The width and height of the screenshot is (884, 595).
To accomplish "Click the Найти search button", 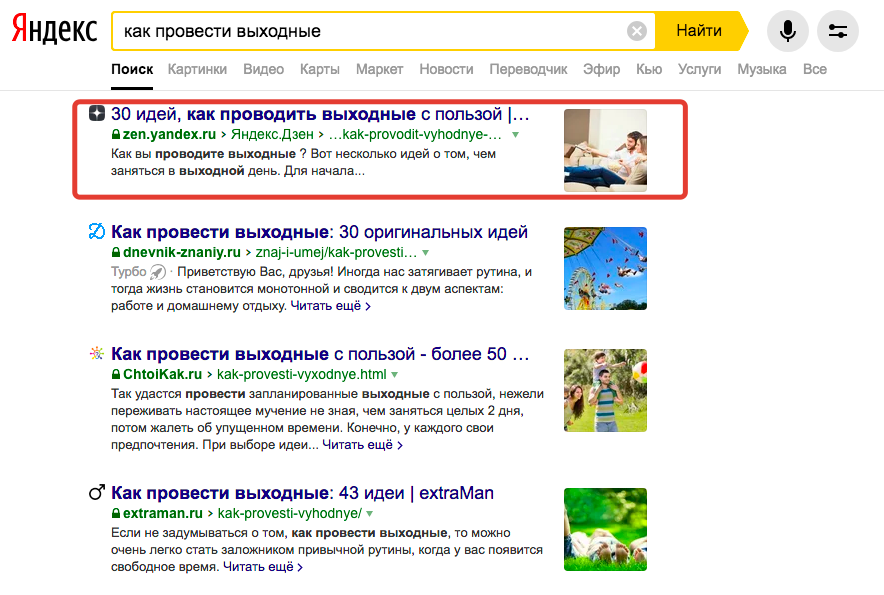I will coord(699,30).
